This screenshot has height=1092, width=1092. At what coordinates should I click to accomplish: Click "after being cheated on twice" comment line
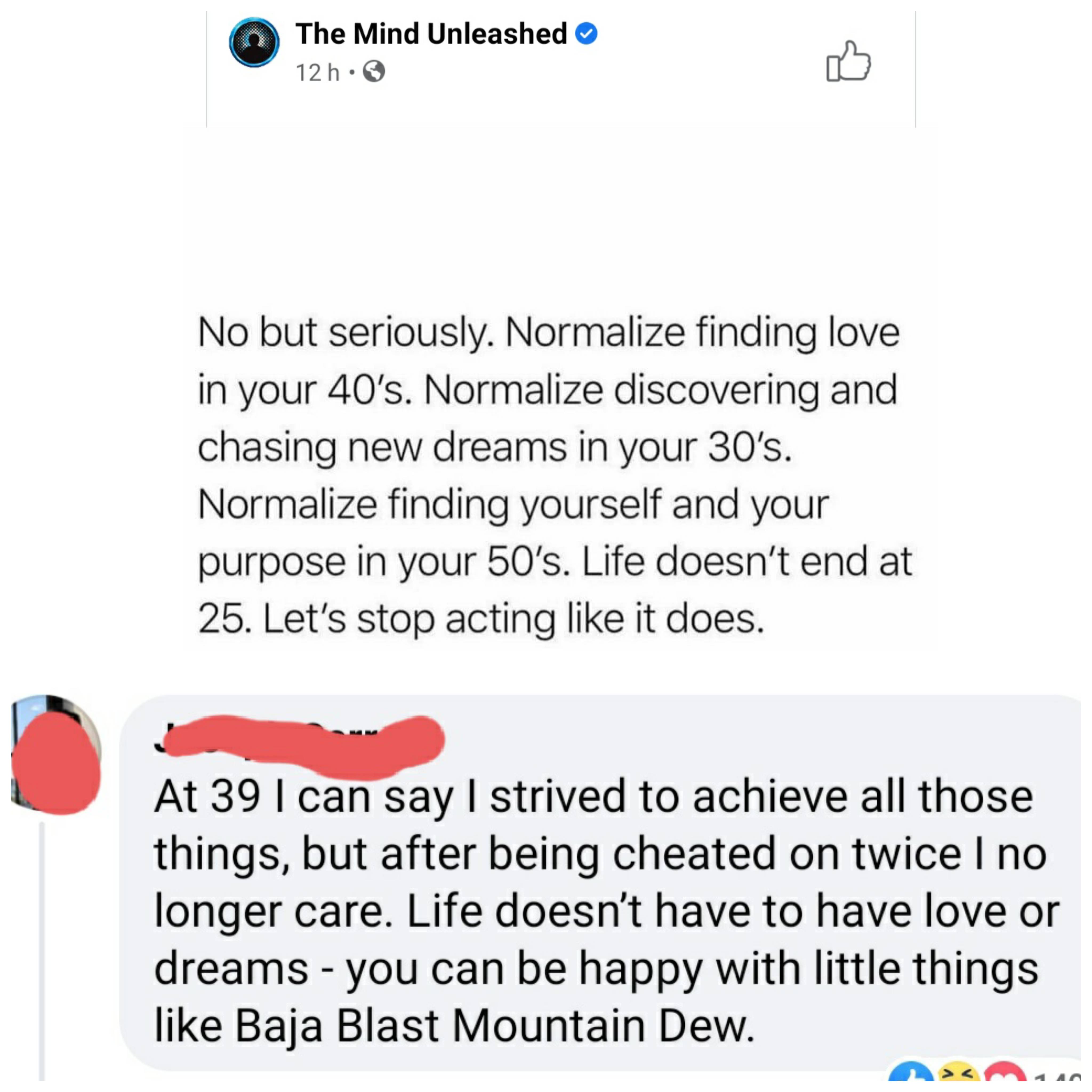tap(599, 853)
